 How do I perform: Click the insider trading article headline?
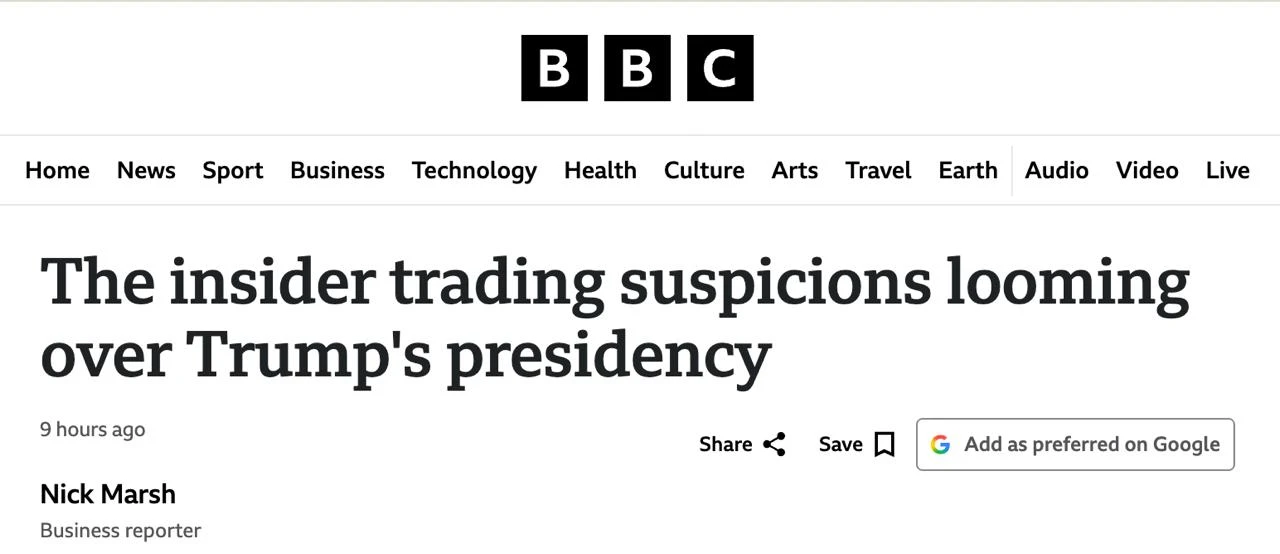(614, 316)
